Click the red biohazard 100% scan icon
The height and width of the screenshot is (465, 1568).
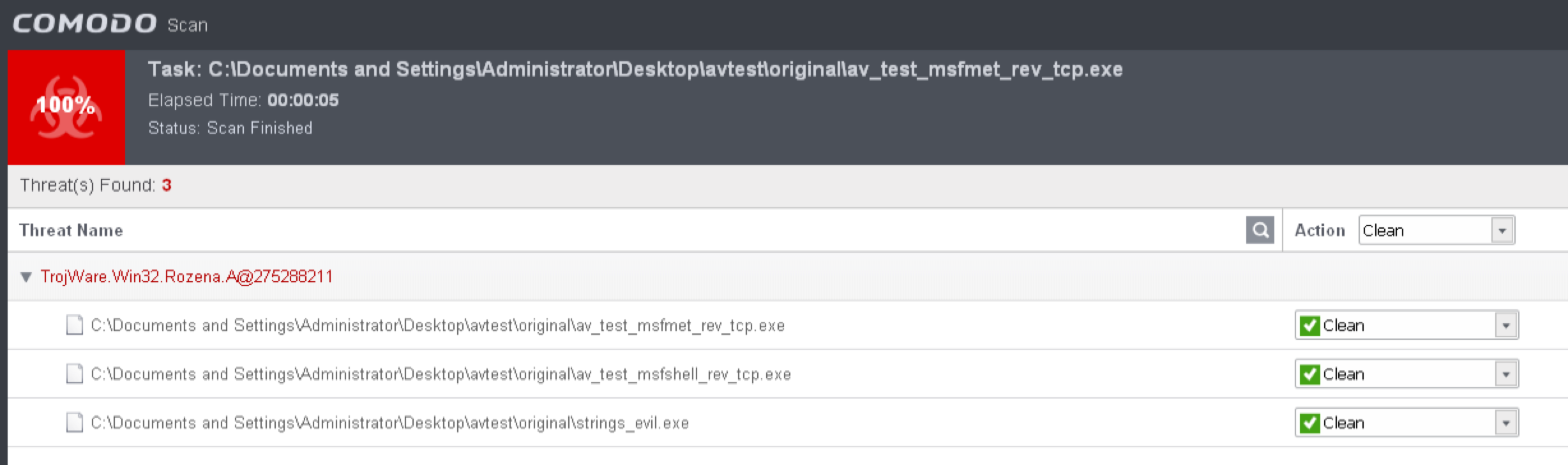(66, 107)
